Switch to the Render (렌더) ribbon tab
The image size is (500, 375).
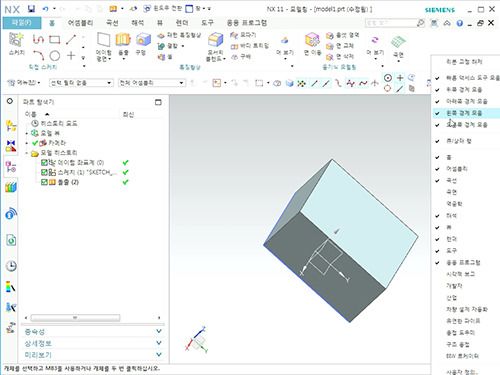[x=182, y=23]
